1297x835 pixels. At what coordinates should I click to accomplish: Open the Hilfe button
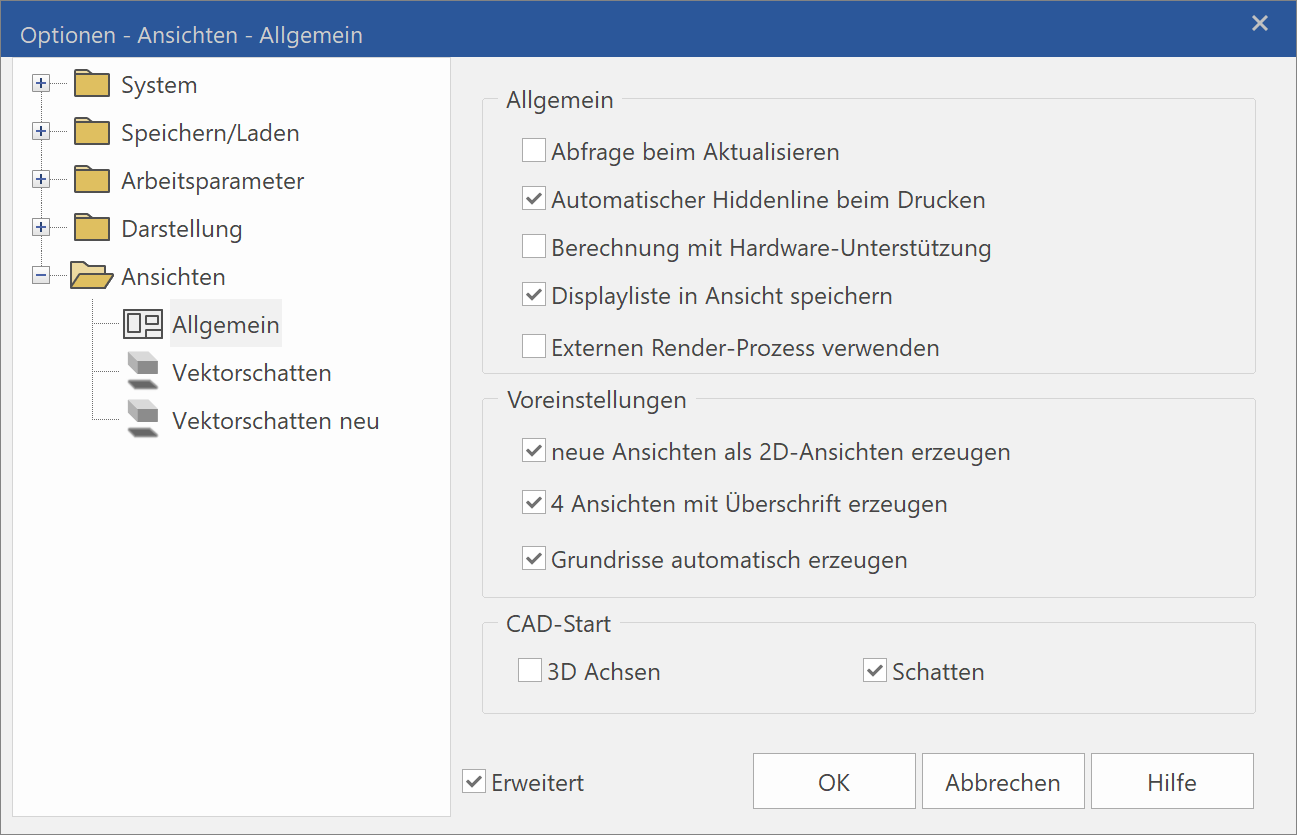click(1172, 782)
